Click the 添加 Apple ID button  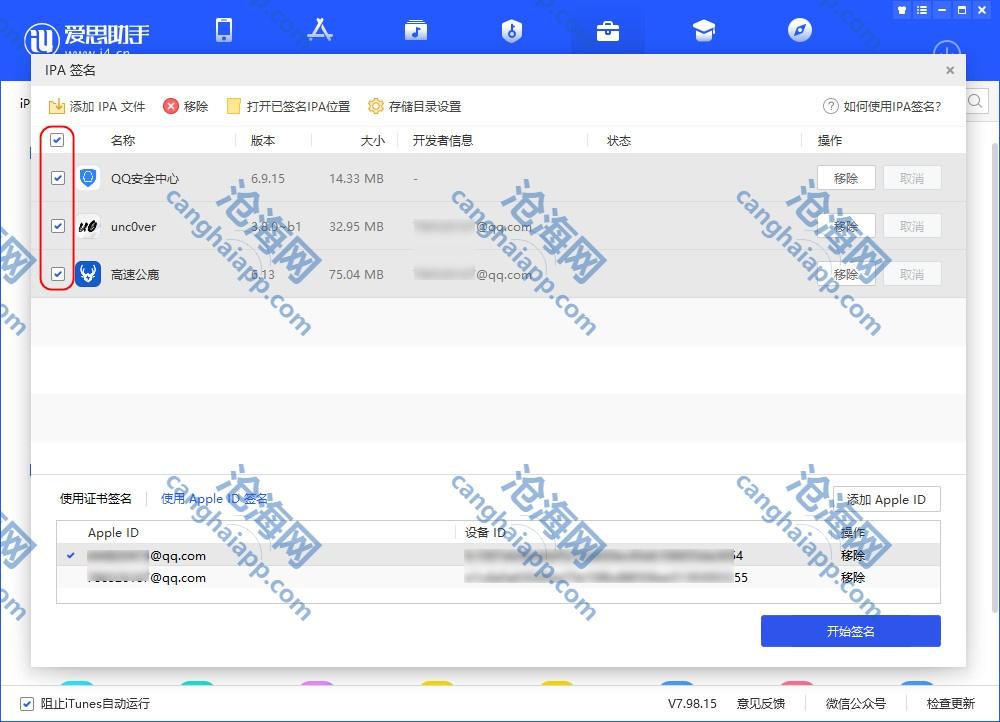point(886,499)
